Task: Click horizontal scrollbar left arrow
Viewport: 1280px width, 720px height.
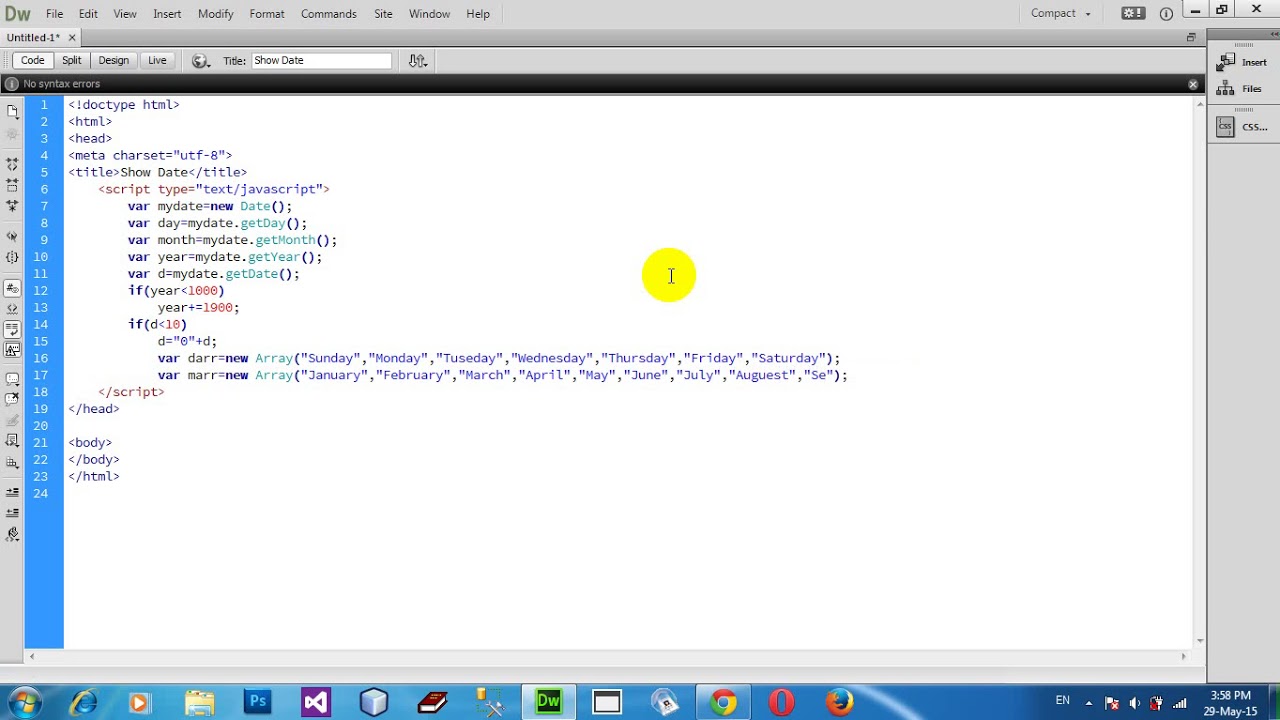Action: click(x=31, y=657)
